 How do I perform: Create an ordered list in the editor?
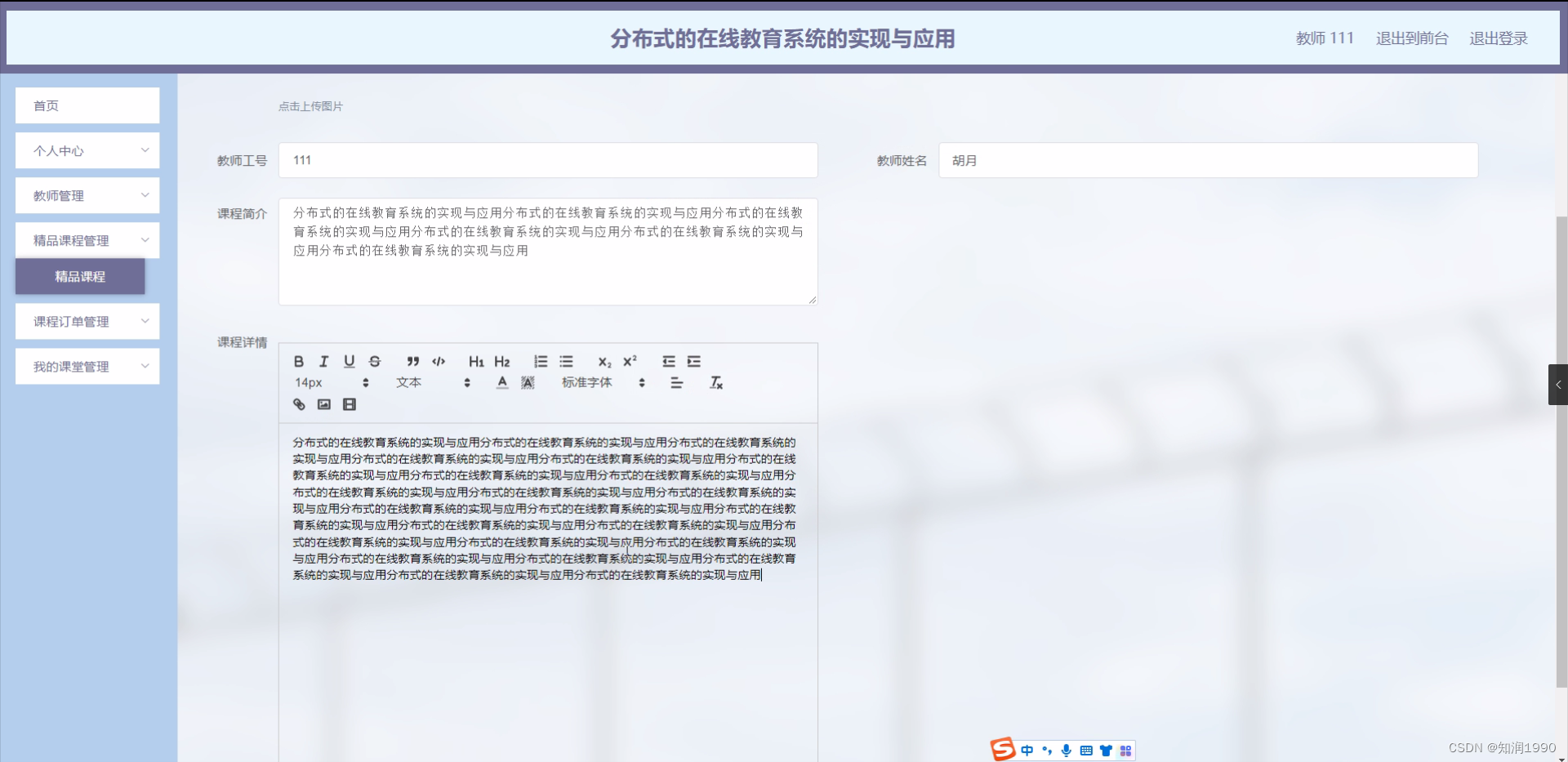click(x=540, y=362)
